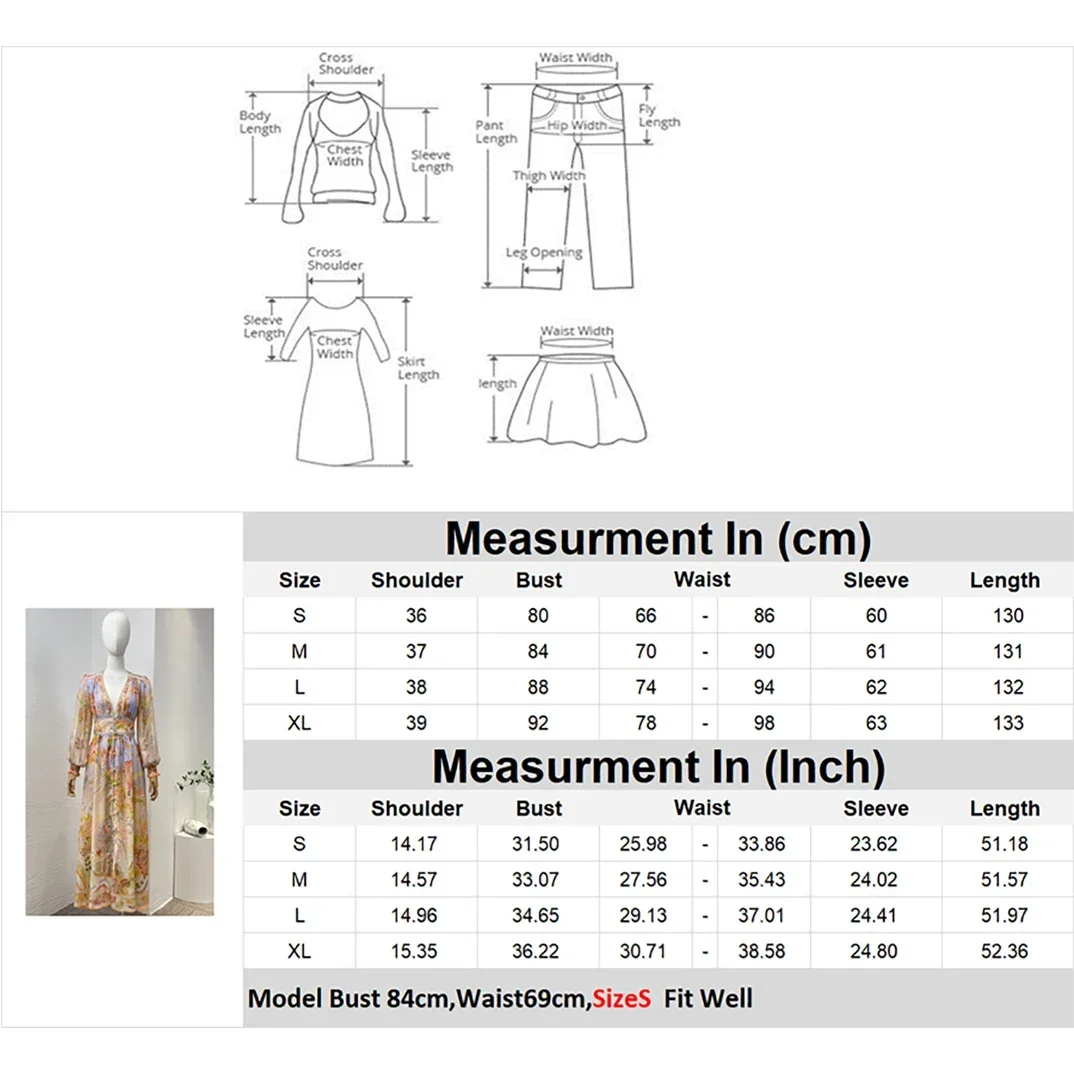
Task: Select the 'Measurment In (cm)' heading
Action: tap(658, 538)
